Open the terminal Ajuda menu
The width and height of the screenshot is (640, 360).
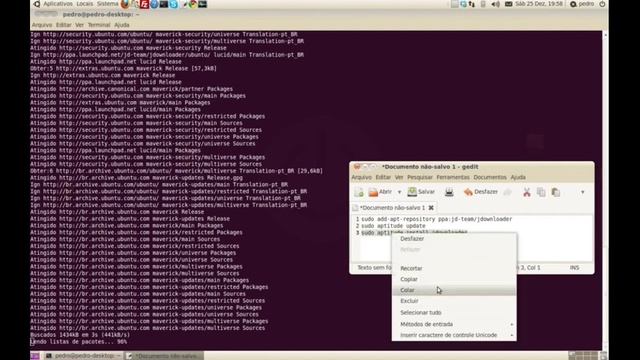tap(122, 25)
